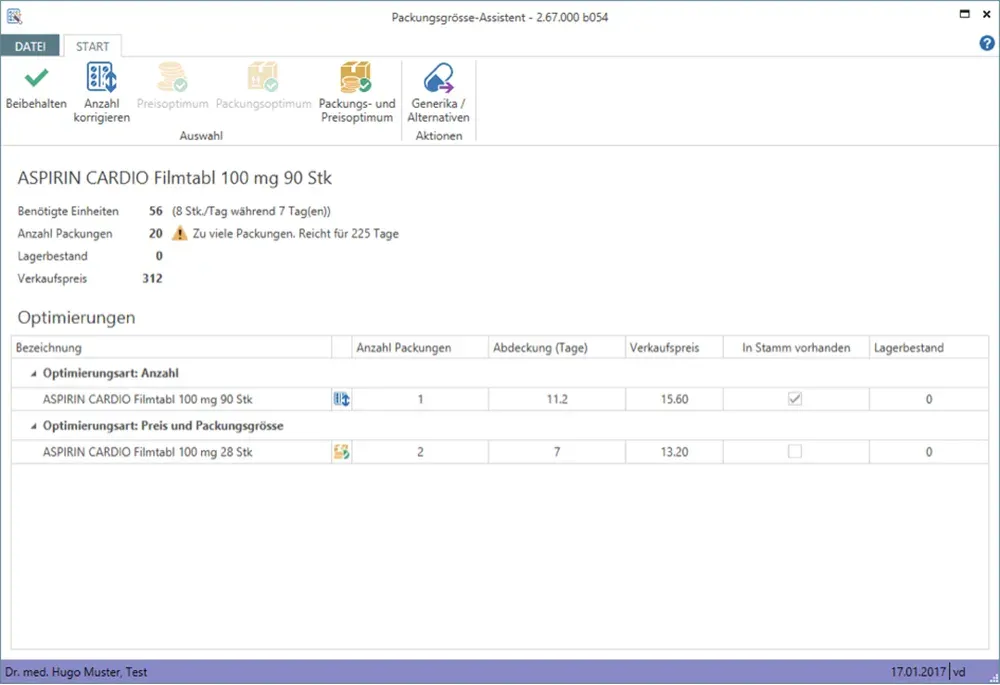
Task: Click status bar user Dr. med. Hugo Muster, Test
Action: click(x=76, y=672)
